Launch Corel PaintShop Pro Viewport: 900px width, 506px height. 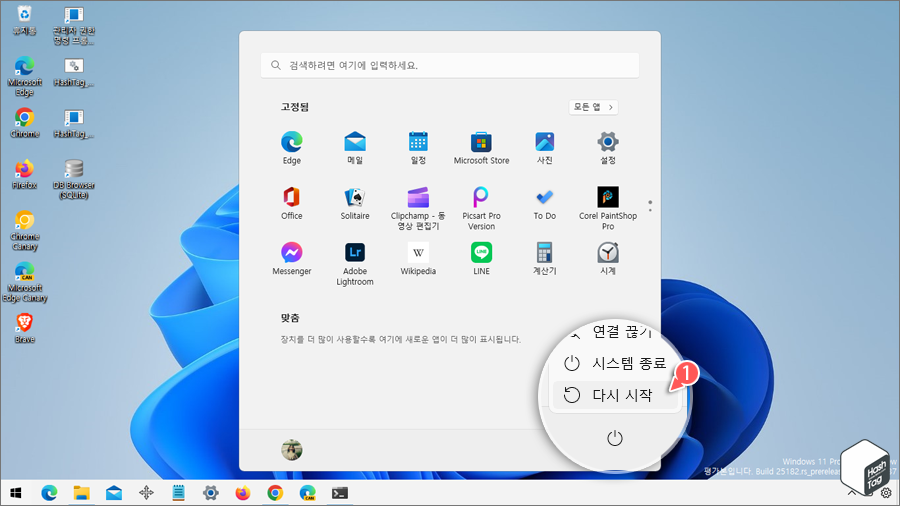[x=608, y=208]
